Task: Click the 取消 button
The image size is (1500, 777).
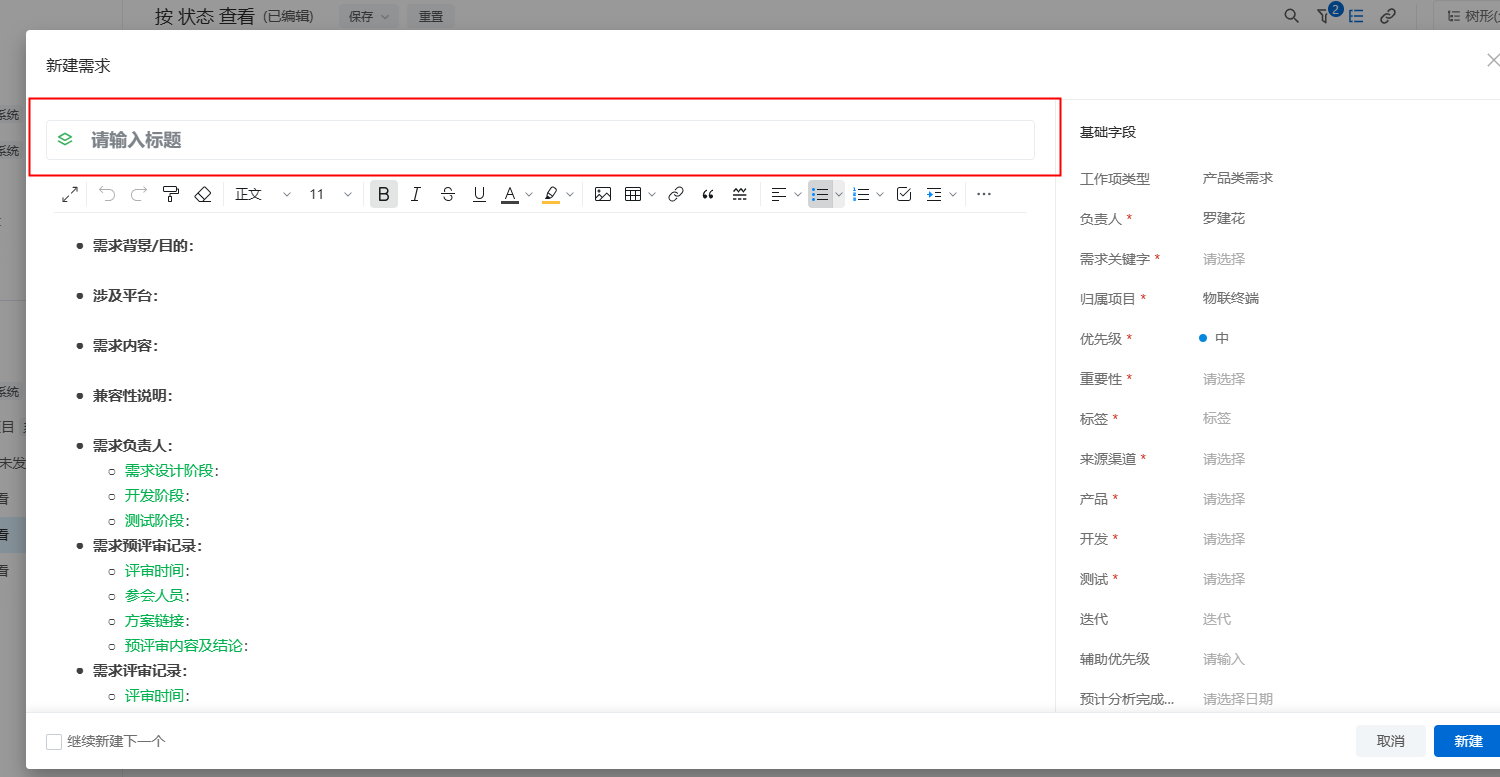Action: pos(1391,741)
